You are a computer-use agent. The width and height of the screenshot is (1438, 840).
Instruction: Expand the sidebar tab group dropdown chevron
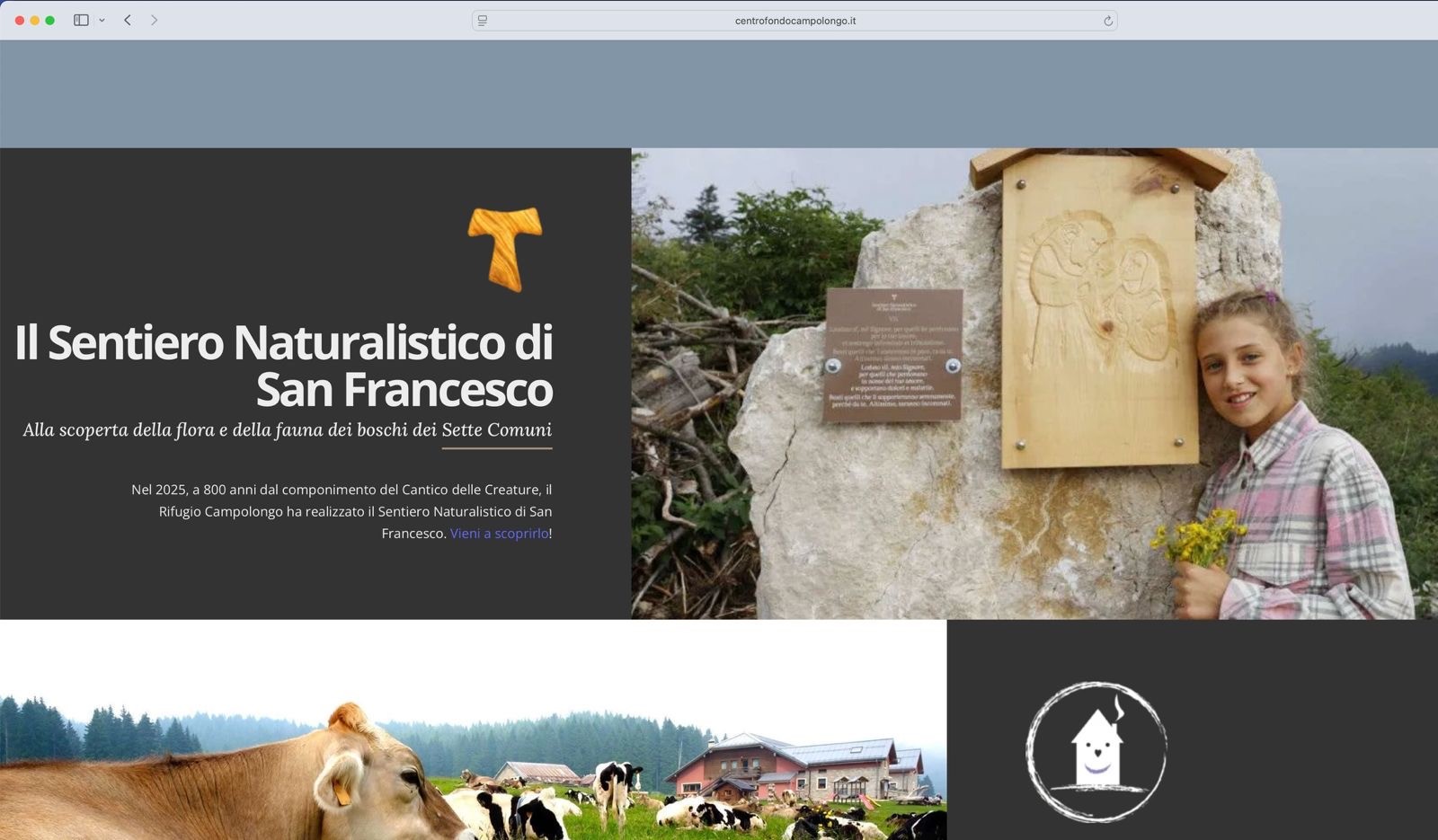[102, 21]
